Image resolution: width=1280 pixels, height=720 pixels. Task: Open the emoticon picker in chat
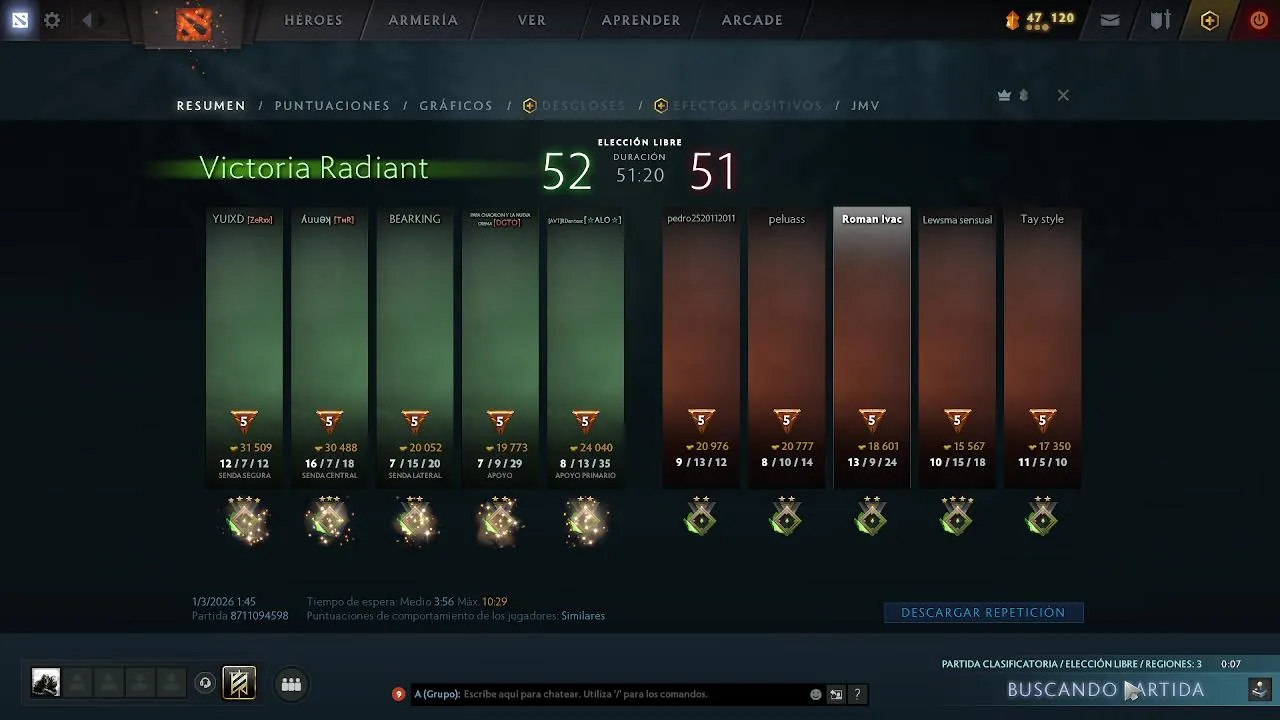(816, 694)
